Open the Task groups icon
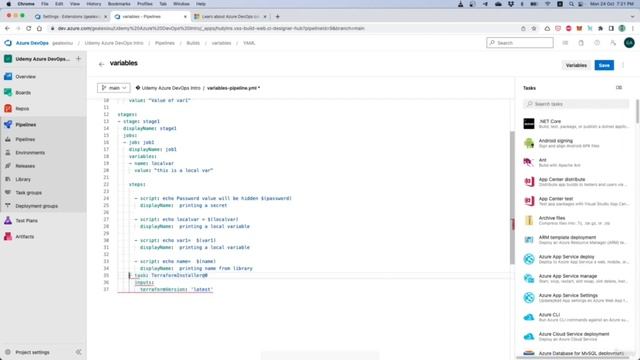The width and height of the screenshot is (640, 360). click(x=8, y=192)
